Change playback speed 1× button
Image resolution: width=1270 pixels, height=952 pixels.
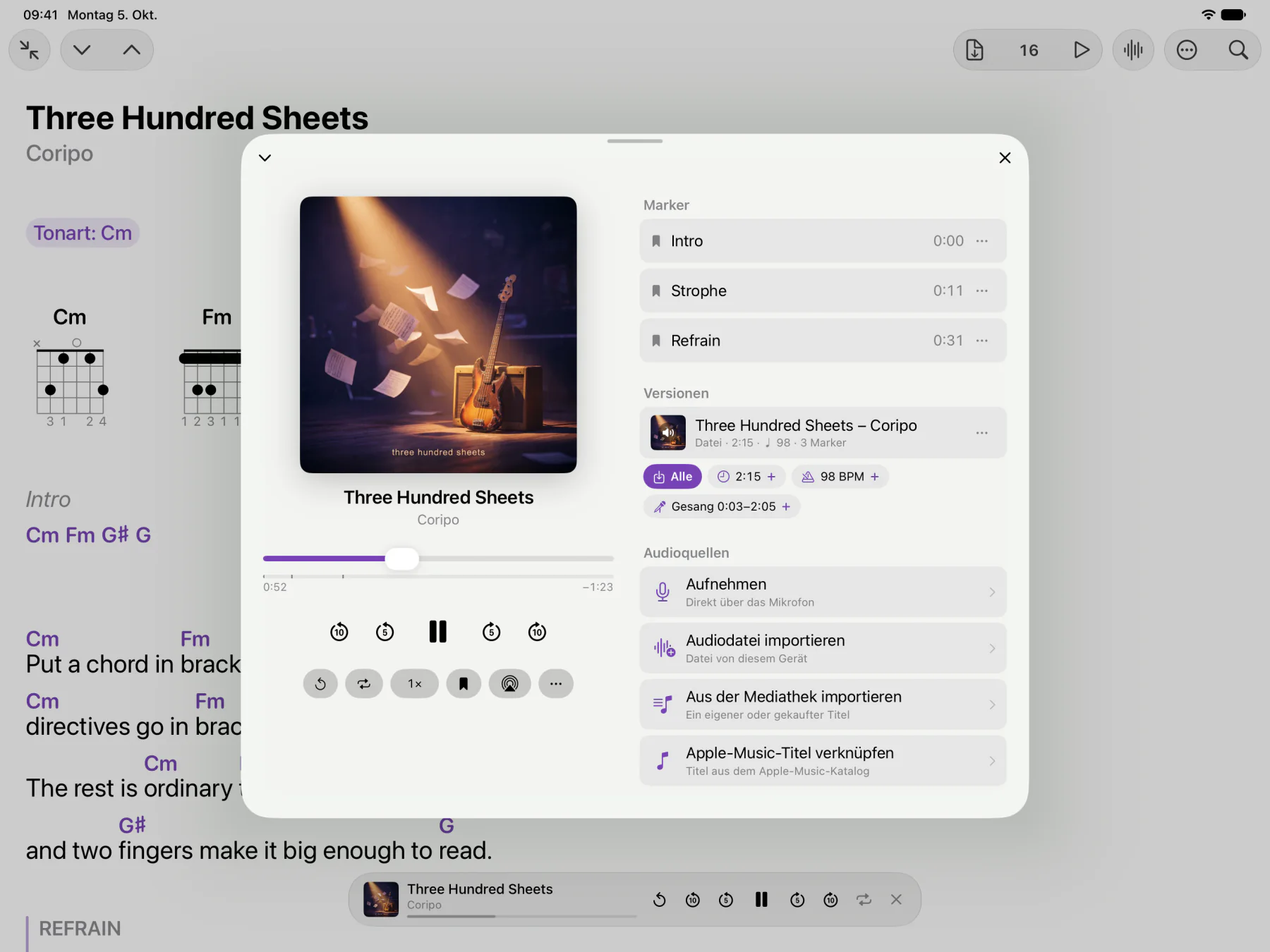tap(415, 684)
